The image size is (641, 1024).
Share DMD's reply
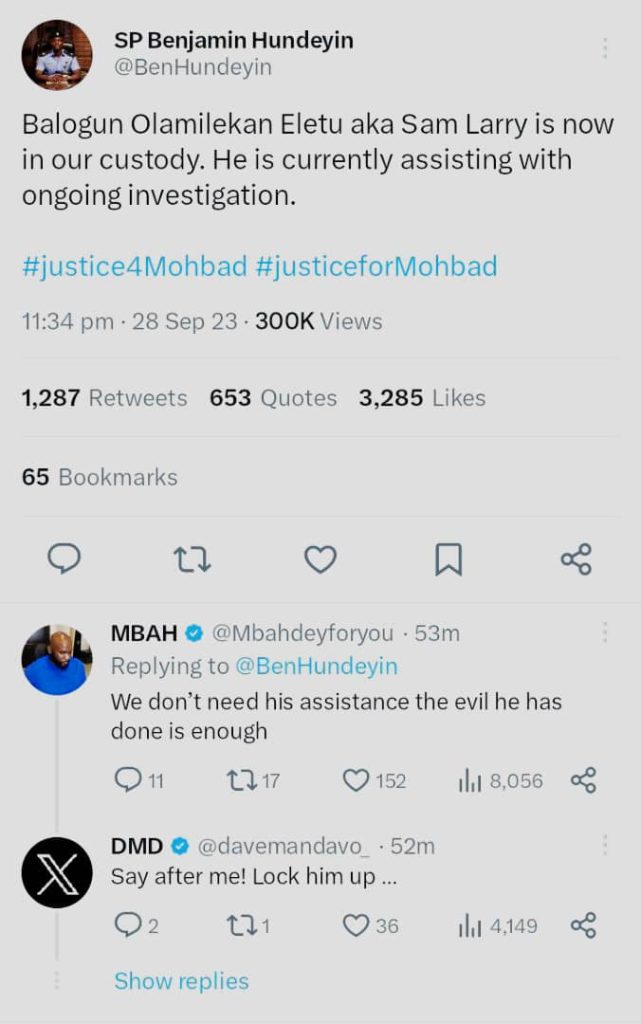(583, 926)
